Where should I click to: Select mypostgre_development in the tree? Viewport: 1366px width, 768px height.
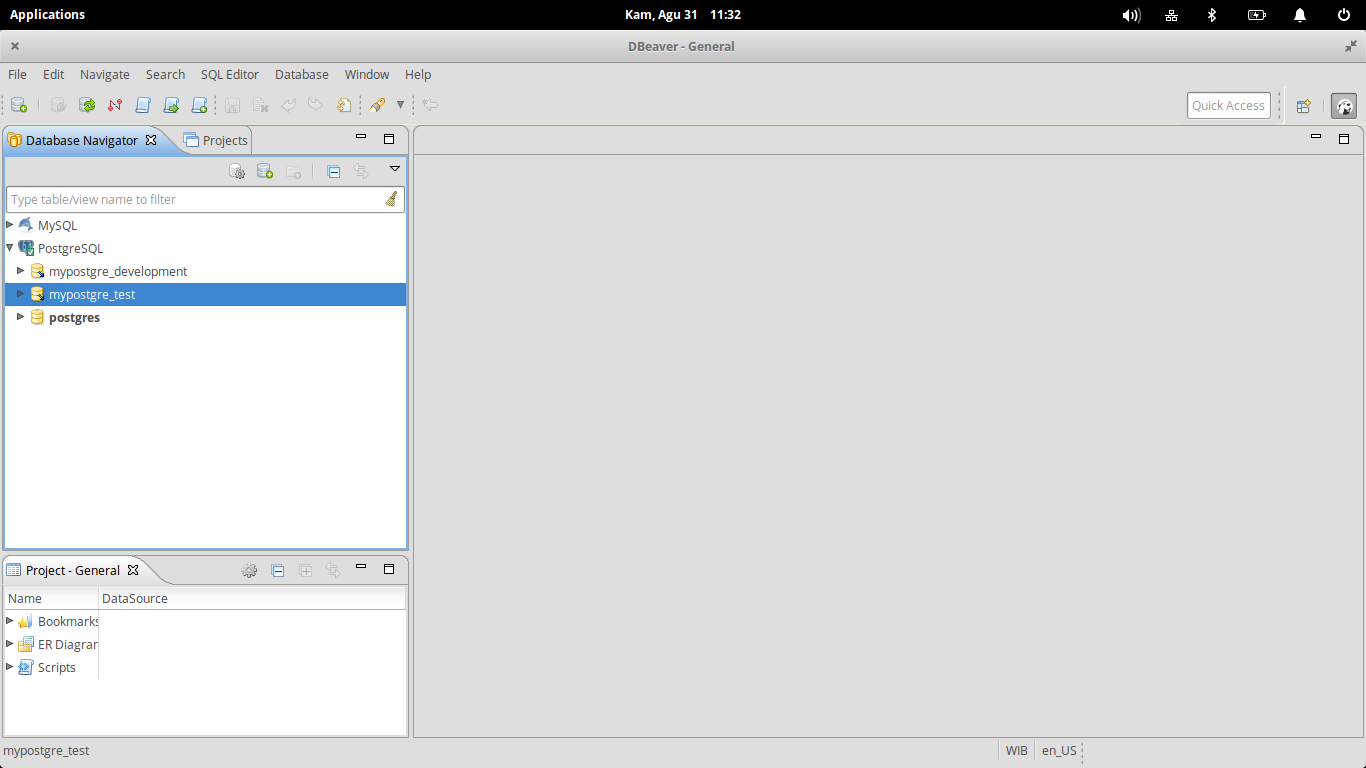pos(118,271)
